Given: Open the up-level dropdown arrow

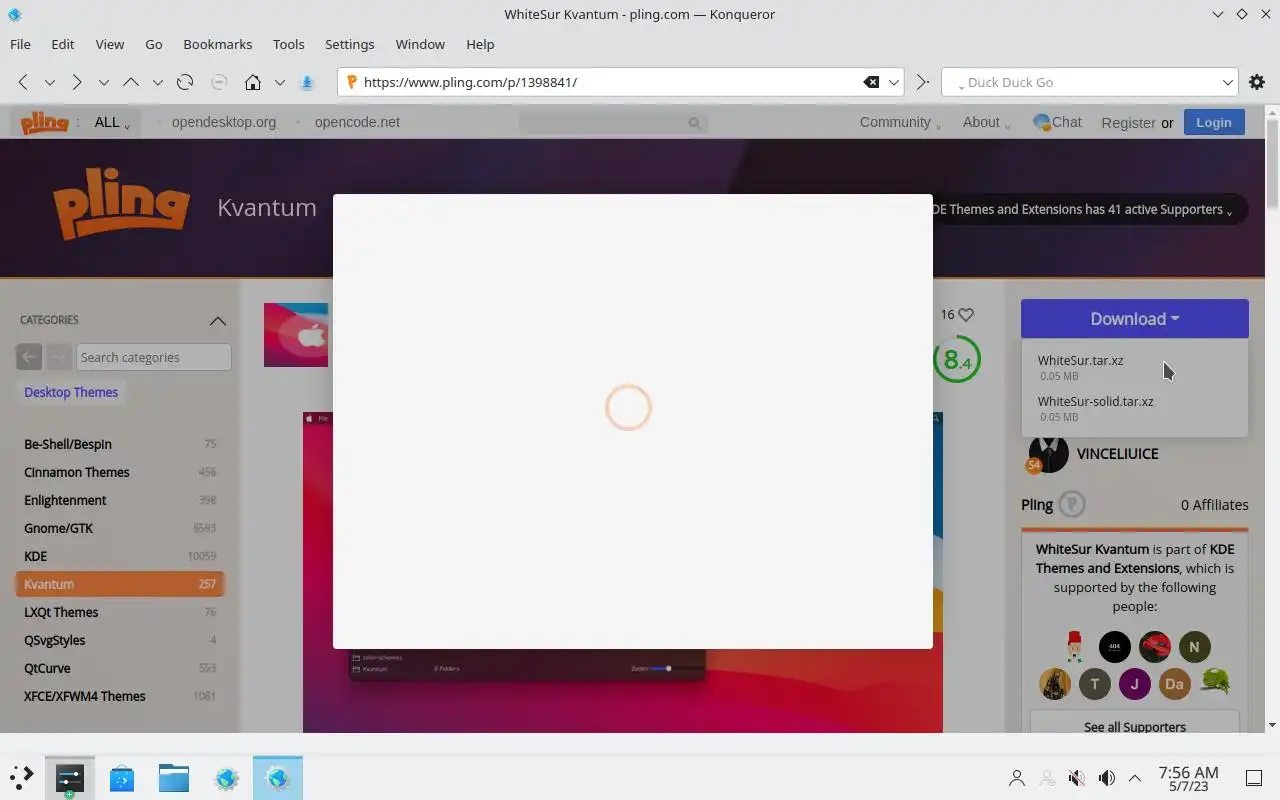Looking at the screenshot, I should coord(157,82).
